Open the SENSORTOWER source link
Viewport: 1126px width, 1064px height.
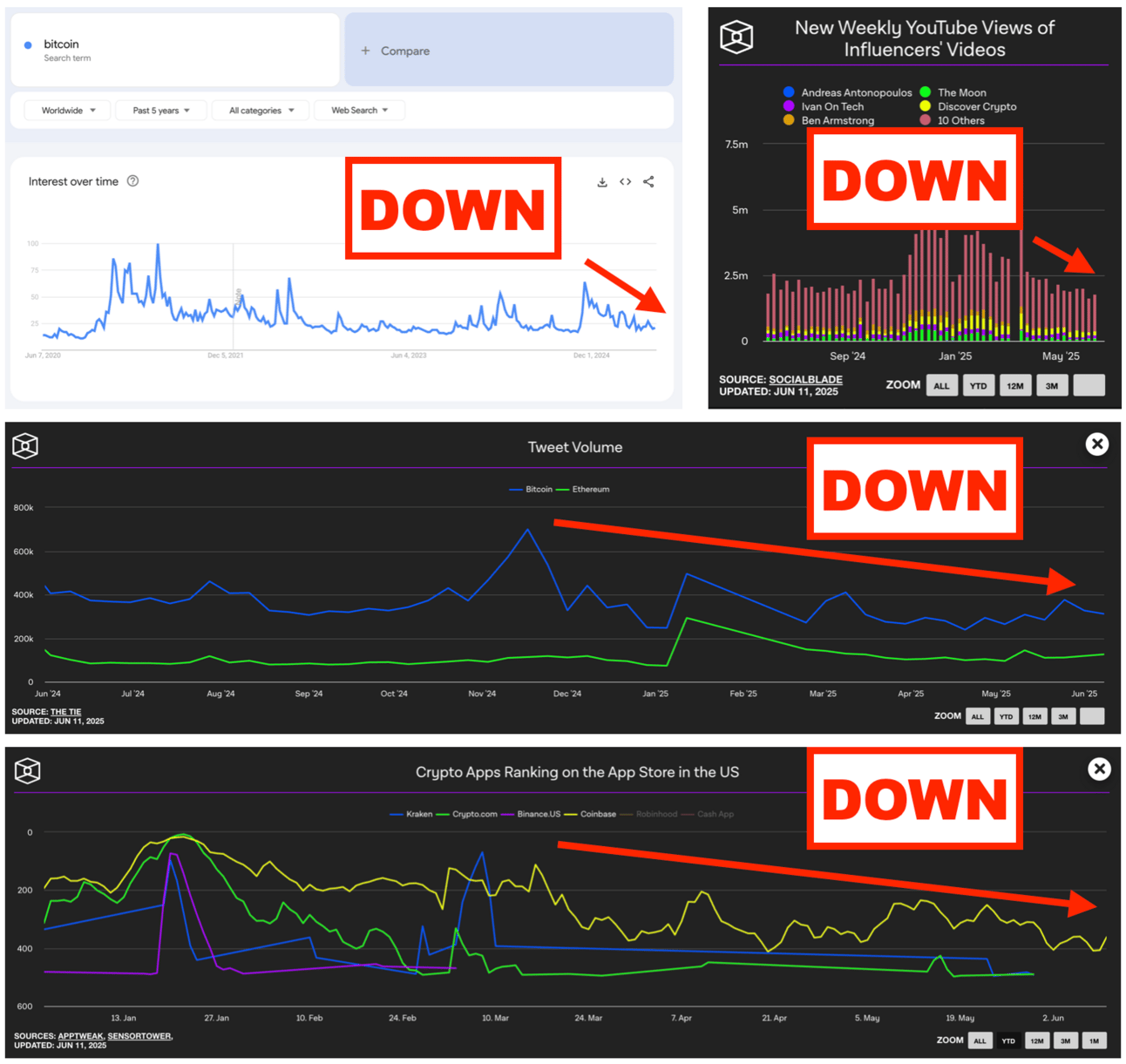coord(139,1036)
